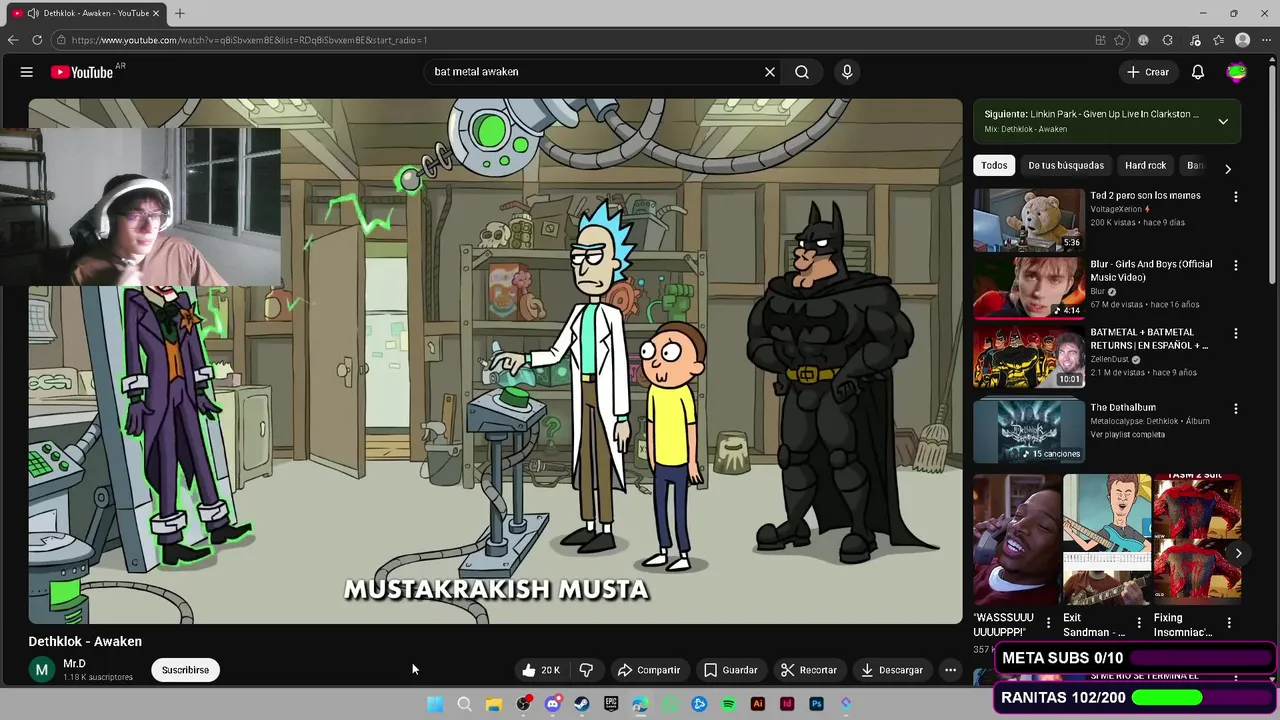Open Mr.D channel name link

[74, 664]
